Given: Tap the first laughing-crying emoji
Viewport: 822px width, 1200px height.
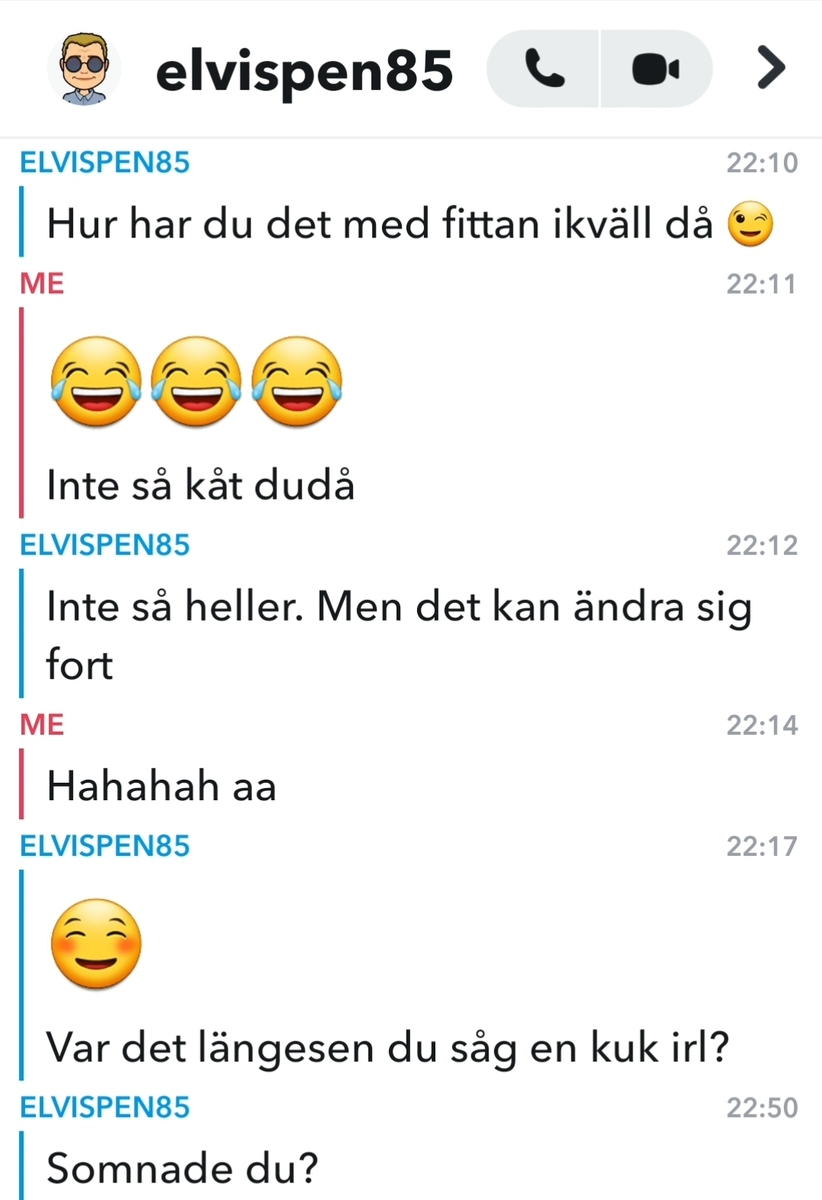Looking at the screenshot, I should [95, 384].
